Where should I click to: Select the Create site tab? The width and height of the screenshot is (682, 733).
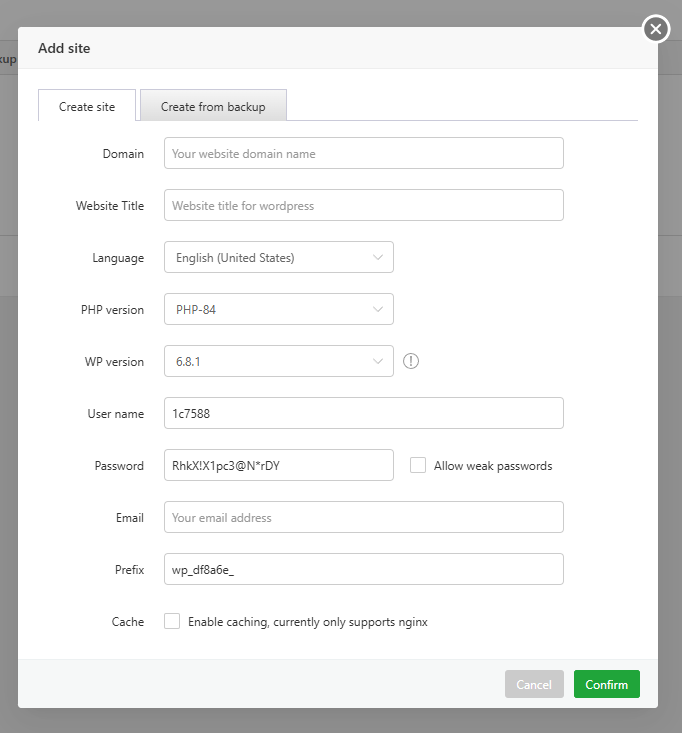[x=87, y=106]
